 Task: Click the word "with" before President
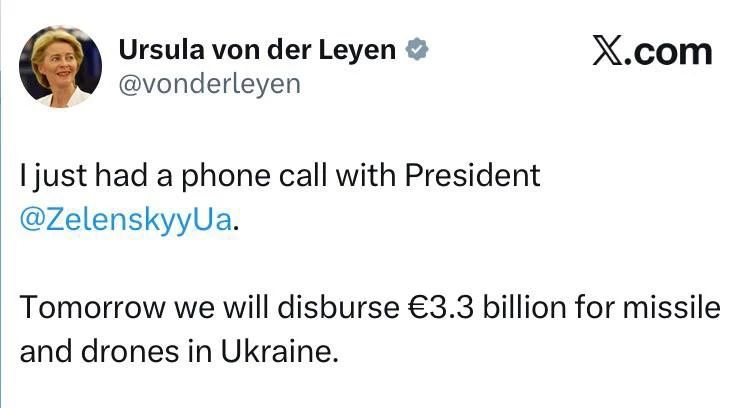[x=366, y=175]
